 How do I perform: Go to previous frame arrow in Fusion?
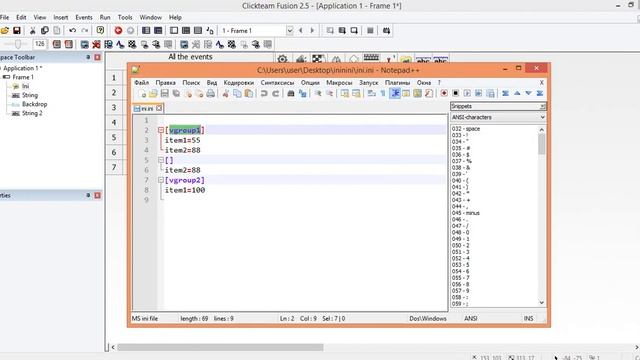301,31
